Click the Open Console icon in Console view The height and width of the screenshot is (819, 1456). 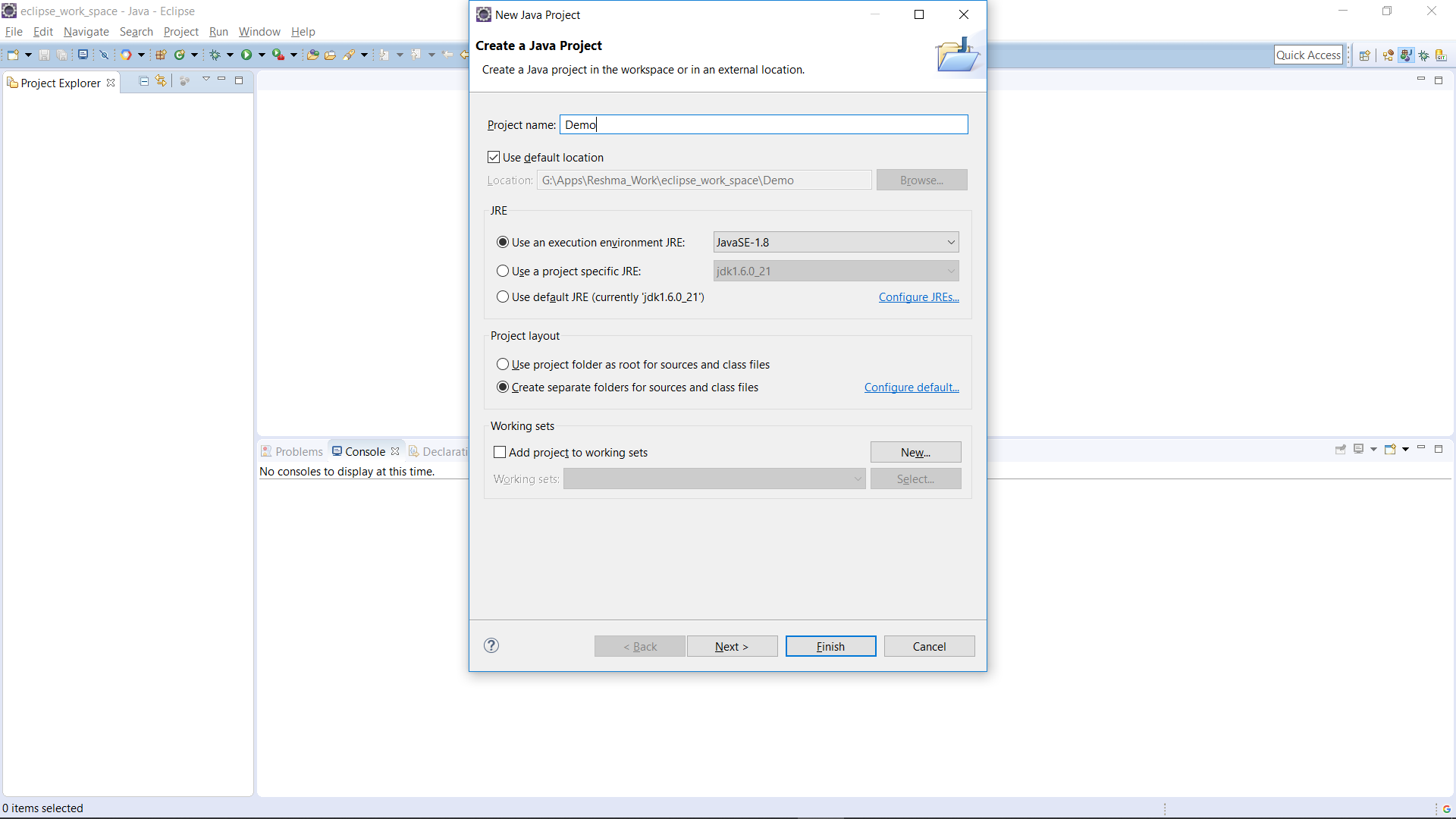tap(1390, 449)
